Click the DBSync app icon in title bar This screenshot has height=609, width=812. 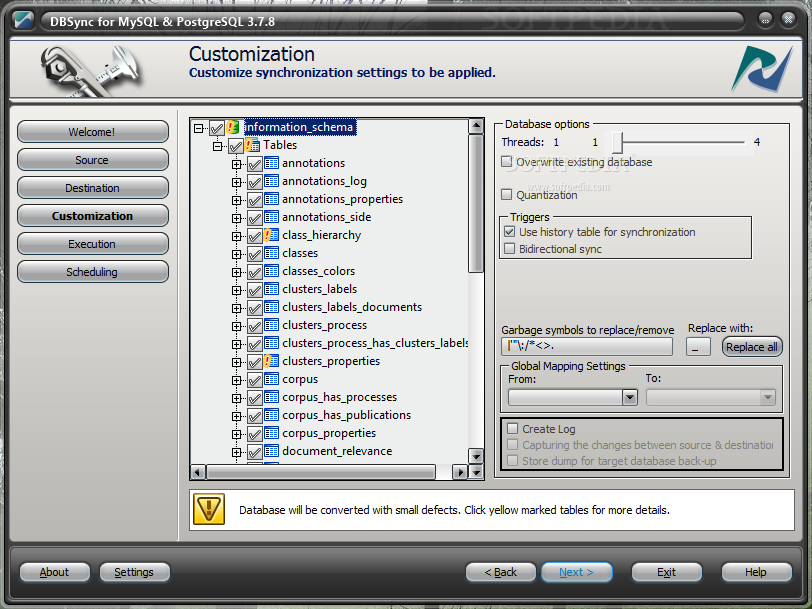click(23, 21)
